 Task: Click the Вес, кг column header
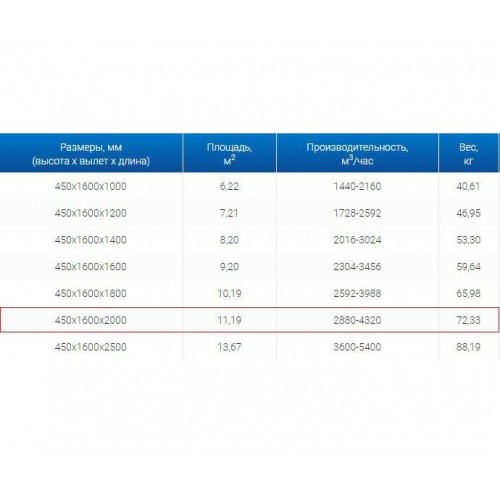coord(468,153)
